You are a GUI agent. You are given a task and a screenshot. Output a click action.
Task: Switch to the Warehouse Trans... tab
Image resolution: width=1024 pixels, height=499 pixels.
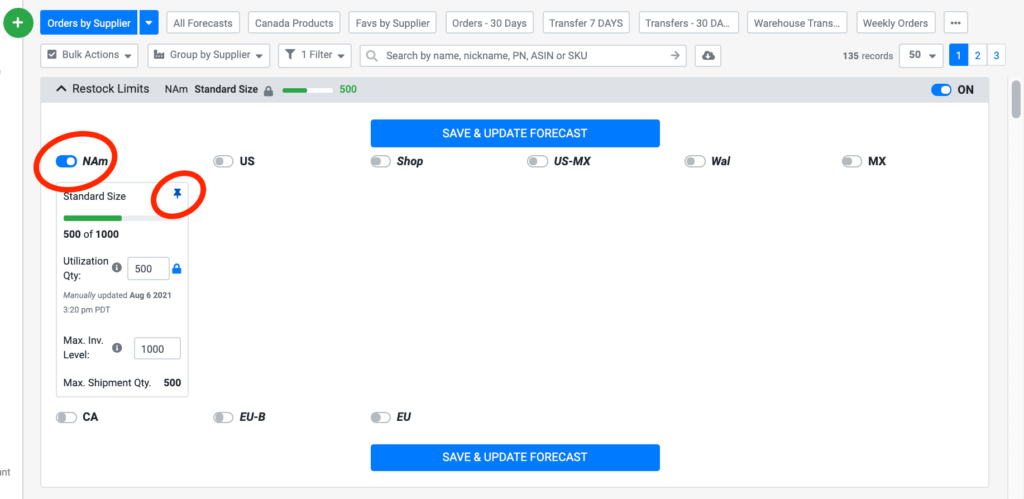pos(797,23)
